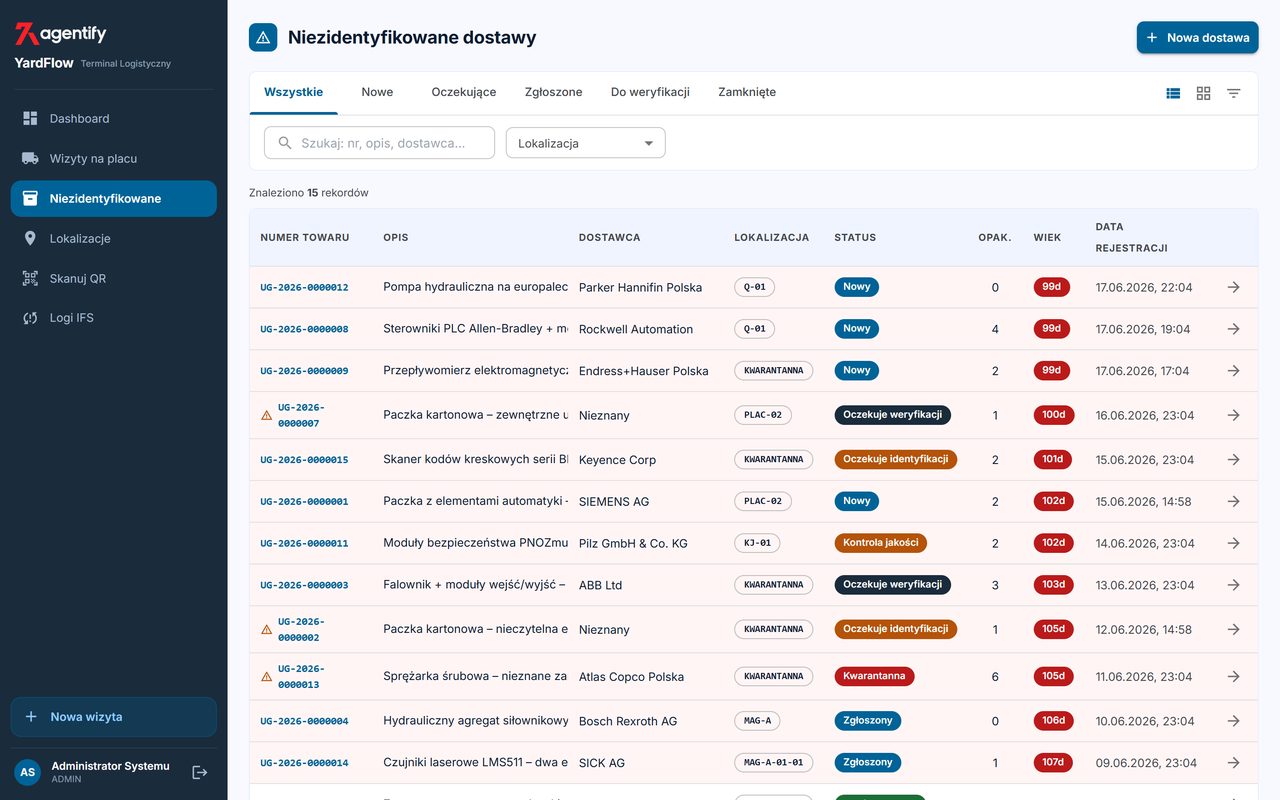Viewport: 1280px width, 800px height.
Task: Click the Nowa dostawa button
Action: pyautogui.click(x=1197, y=37)
